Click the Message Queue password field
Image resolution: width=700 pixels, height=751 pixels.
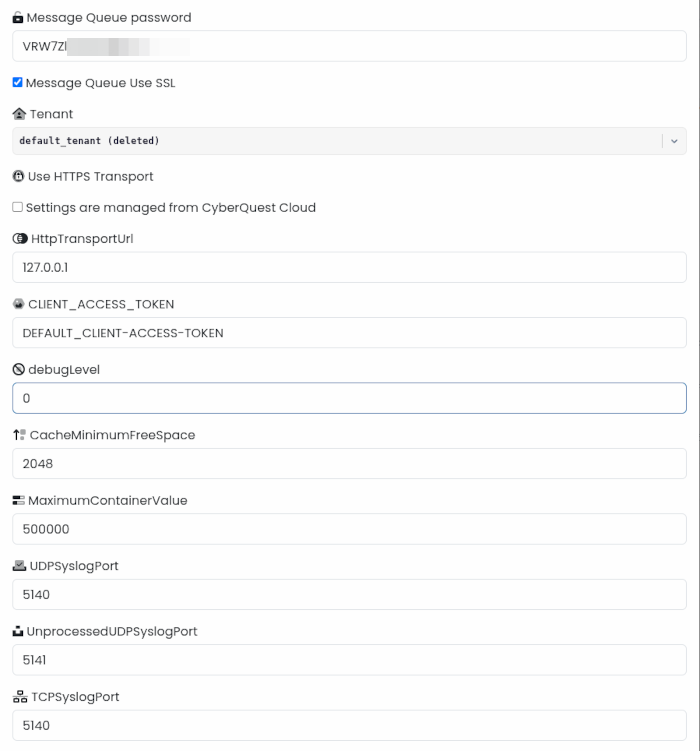pos(350,46)
